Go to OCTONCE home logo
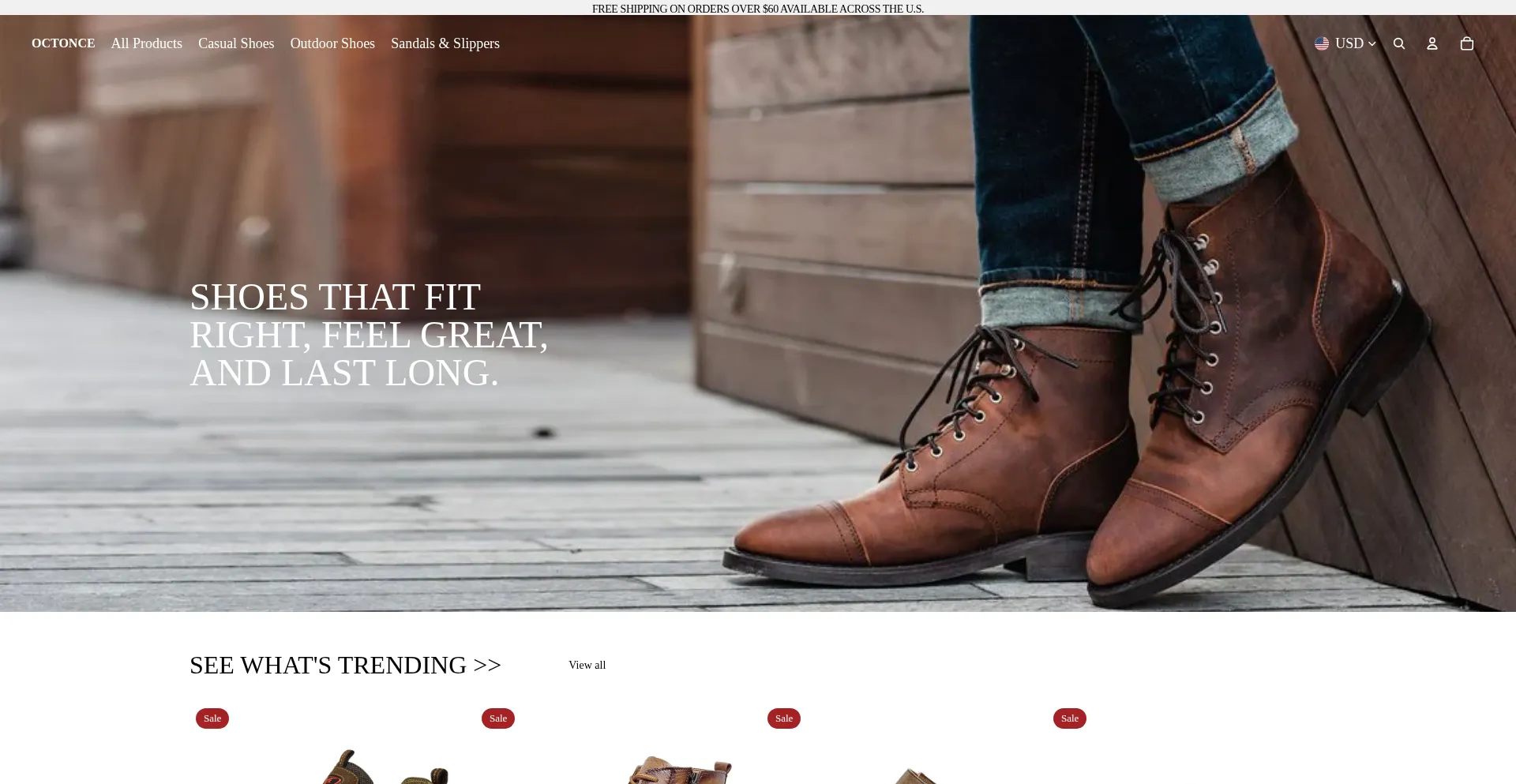The width and height of the screenshot is (1516, 784). click(x=63, y=43)
